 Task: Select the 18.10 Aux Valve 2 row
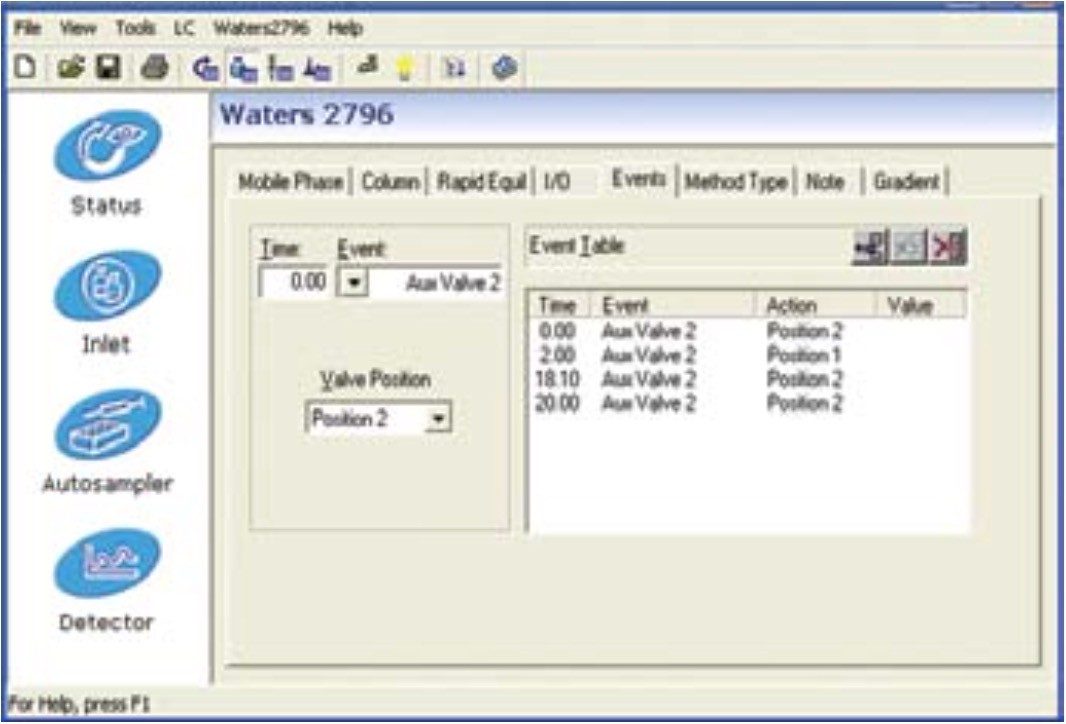[x=748, y=379]
